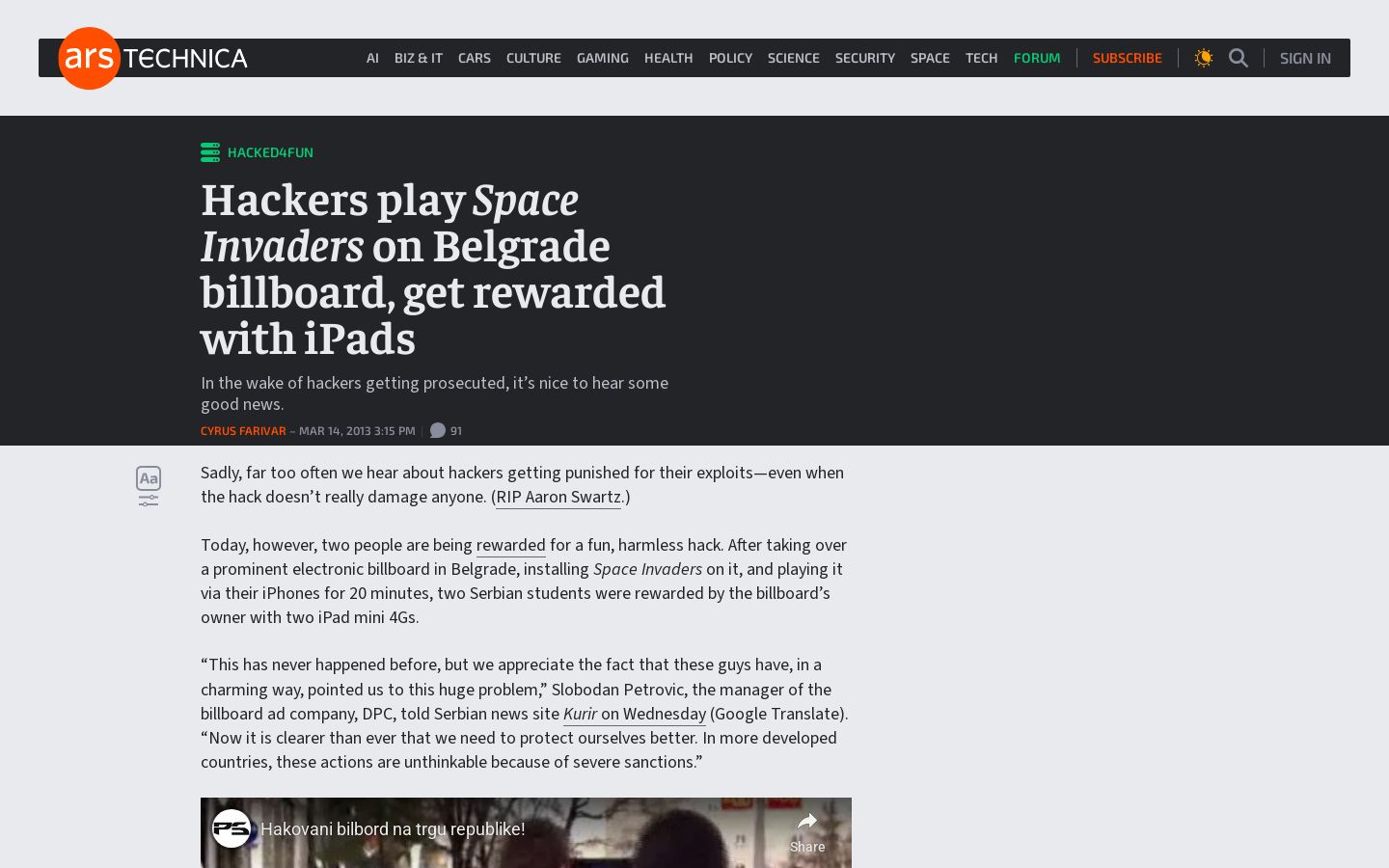Navigate to the Health section
Screen dimensions: 1389x868
pyautogui.click(x=668, y=58)
